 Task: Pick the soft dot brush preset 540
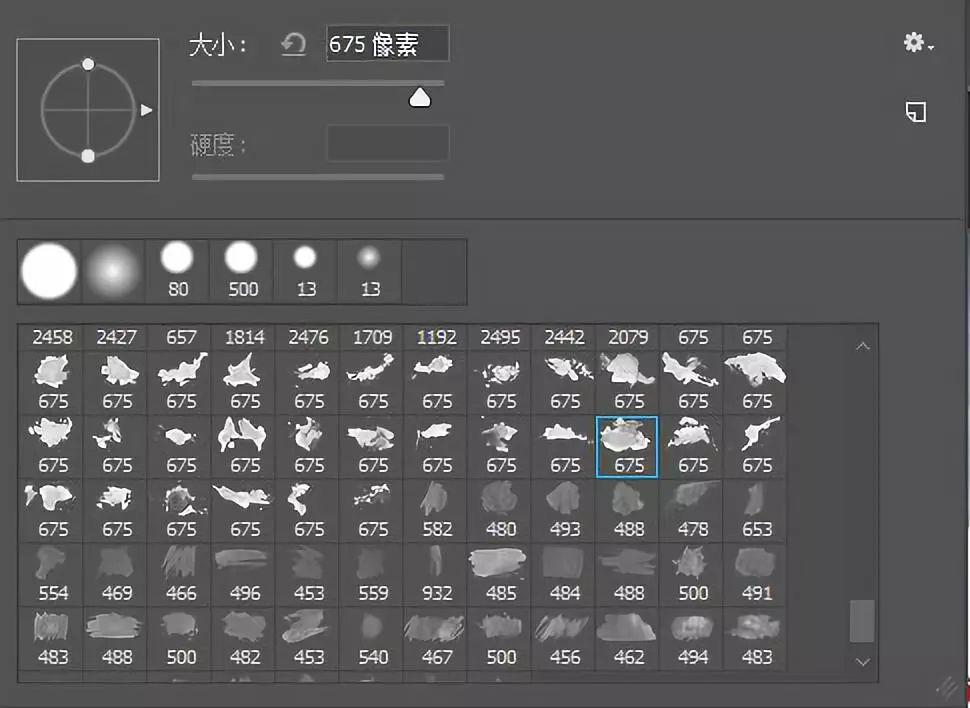click(373, 639)
